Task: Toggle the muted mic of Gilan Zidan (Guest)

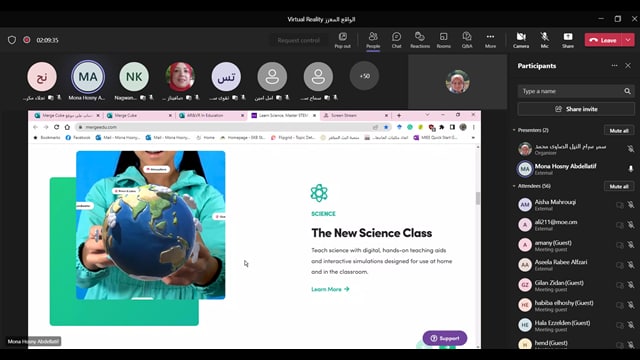Action: click(x=631, y=285)
